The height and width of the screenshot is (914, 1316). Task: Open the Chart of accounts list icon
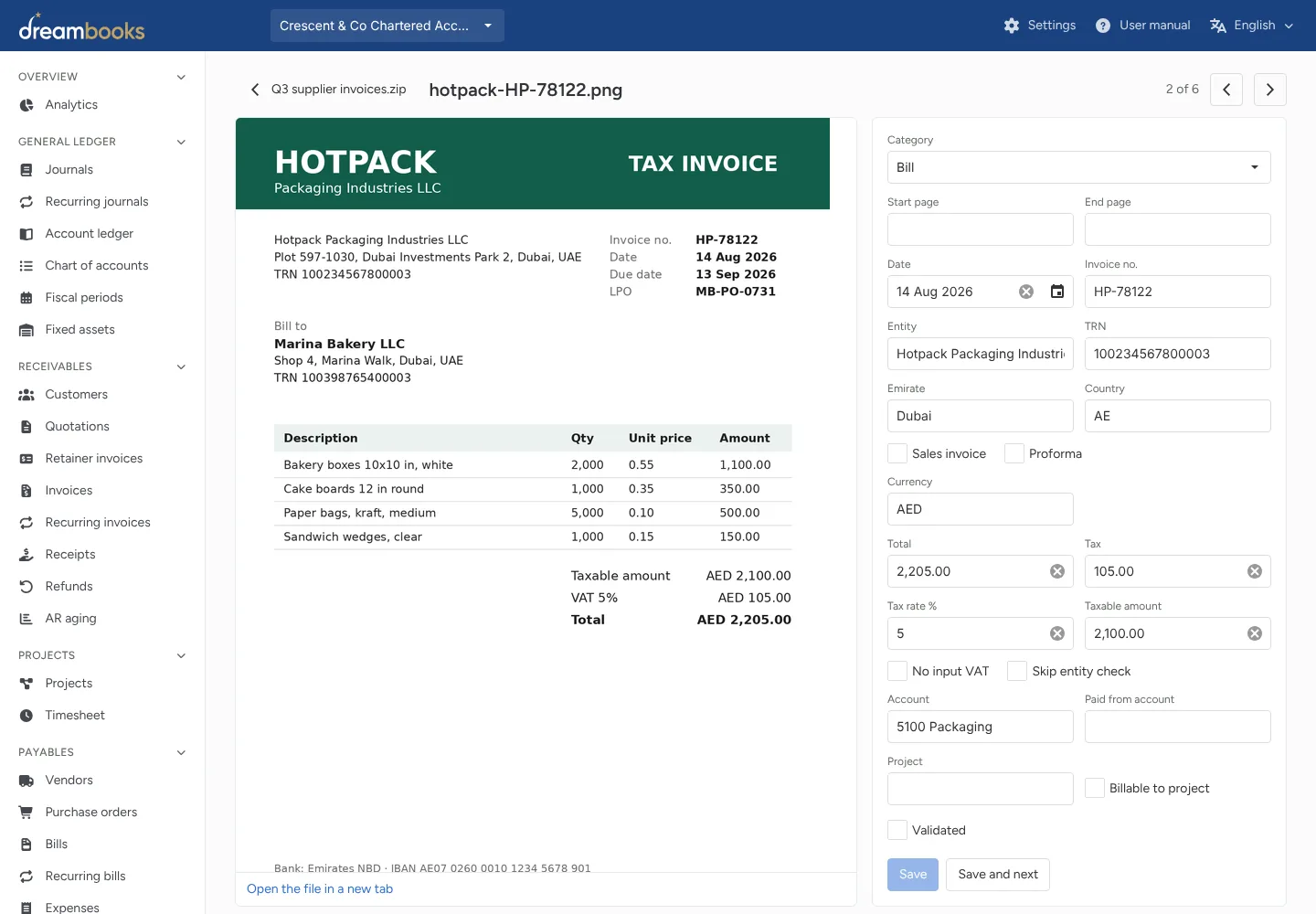pos(27,266)
